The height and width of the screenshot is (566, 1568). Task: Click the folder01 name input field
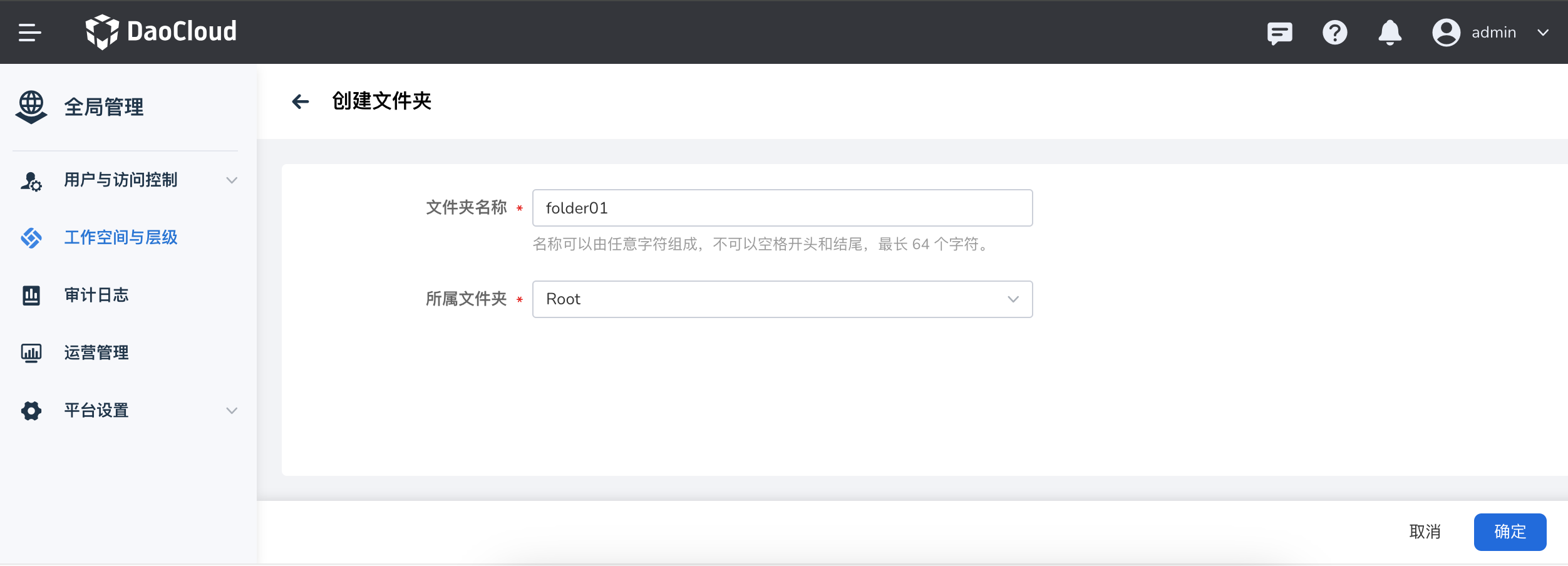[x=781, y=207]
